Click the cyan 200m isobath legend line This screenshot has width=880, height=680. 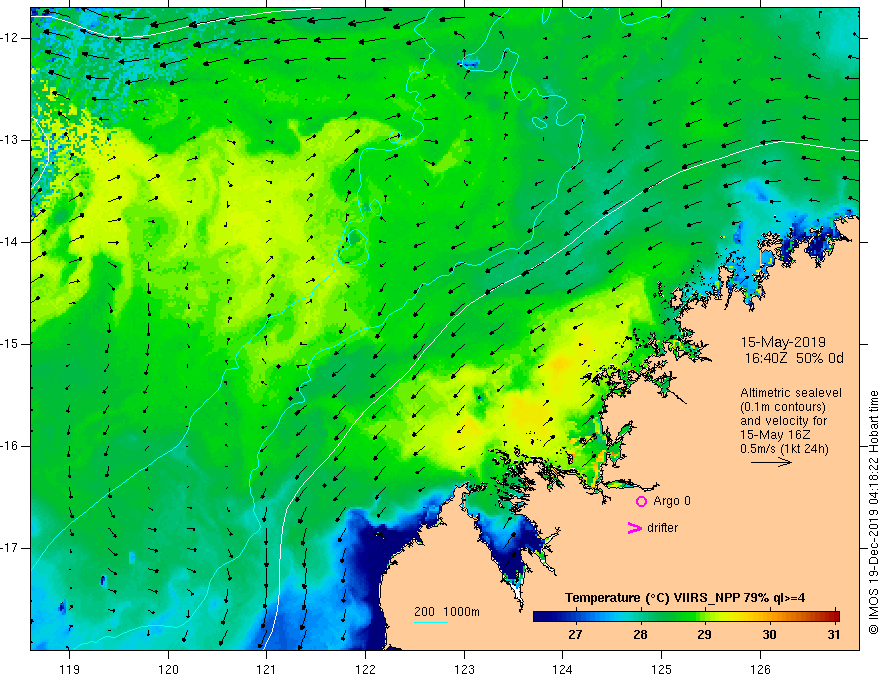431,622
